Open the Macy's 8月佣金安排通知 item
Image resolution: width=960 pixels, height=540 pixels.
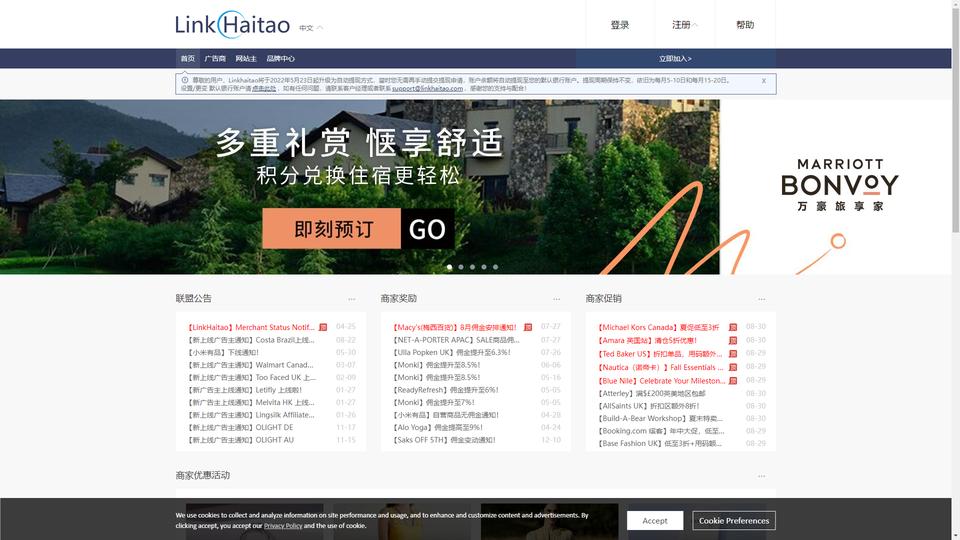coord(455,328)
